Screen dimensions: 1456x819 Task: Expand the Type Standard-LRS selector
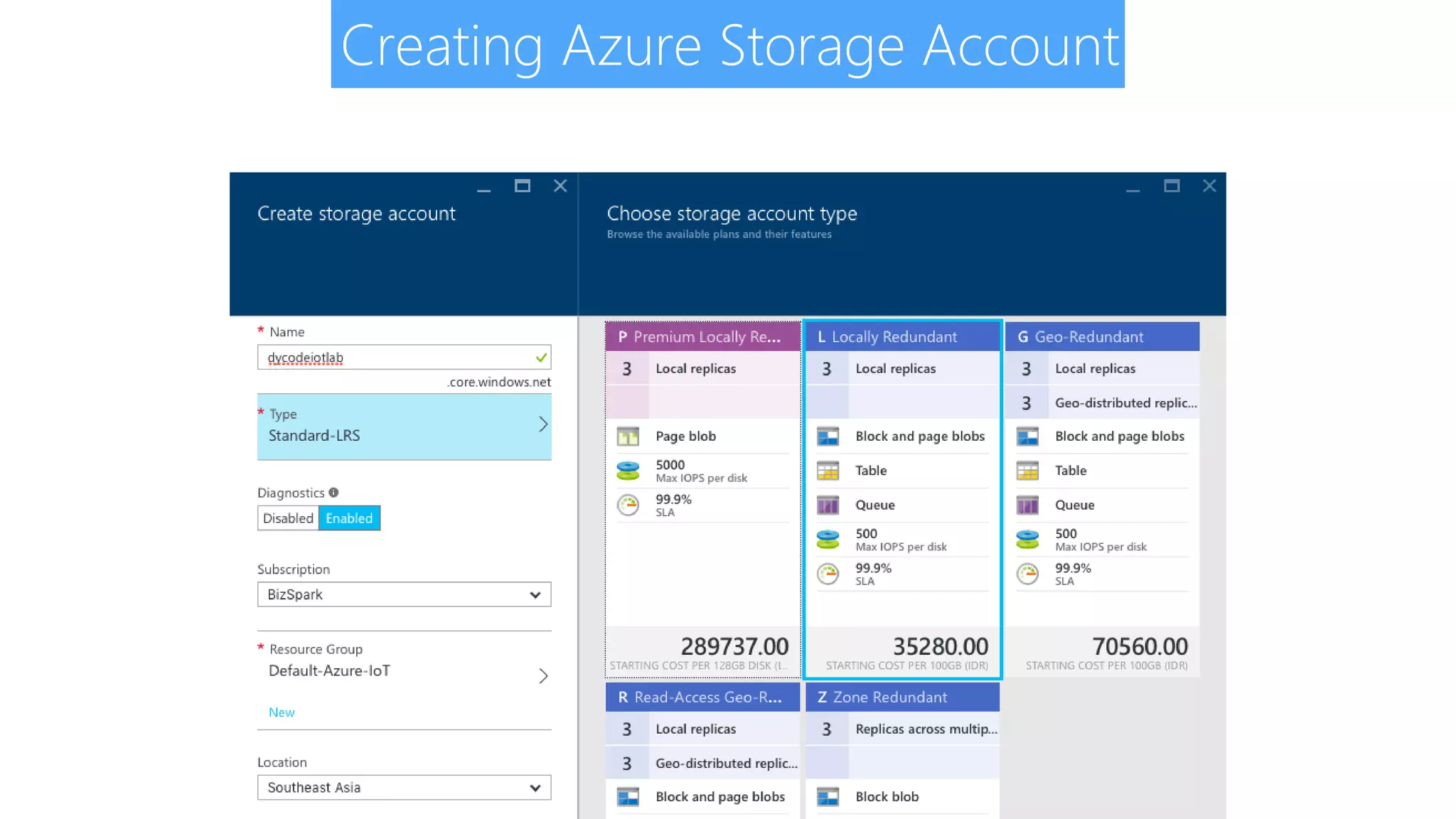tap(404, 427)
